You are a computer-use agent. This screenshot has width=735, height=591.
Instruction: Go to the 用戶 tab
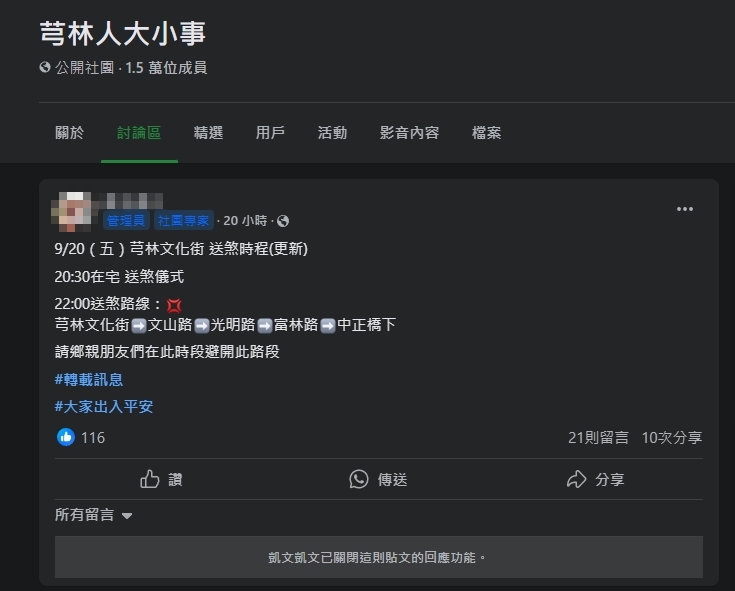270,133
